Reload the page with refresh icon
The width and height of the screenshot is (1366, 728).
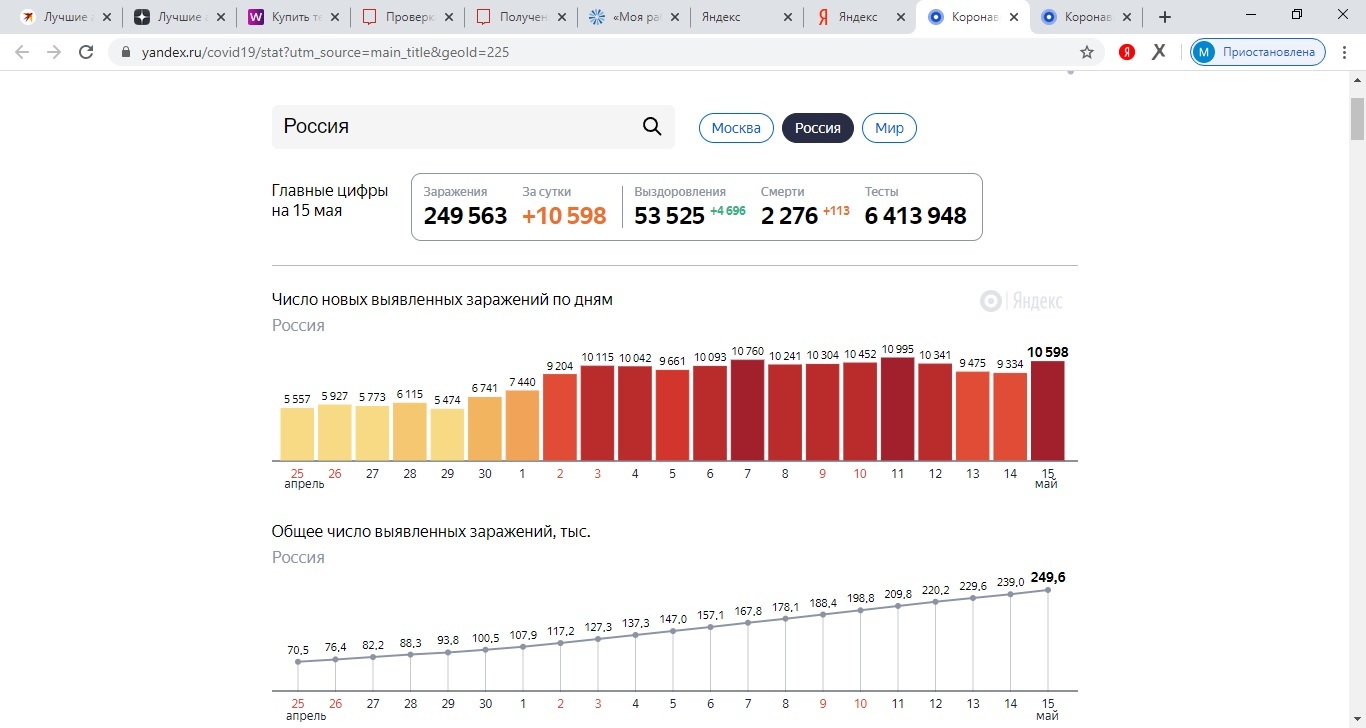[x=86, y=52]
